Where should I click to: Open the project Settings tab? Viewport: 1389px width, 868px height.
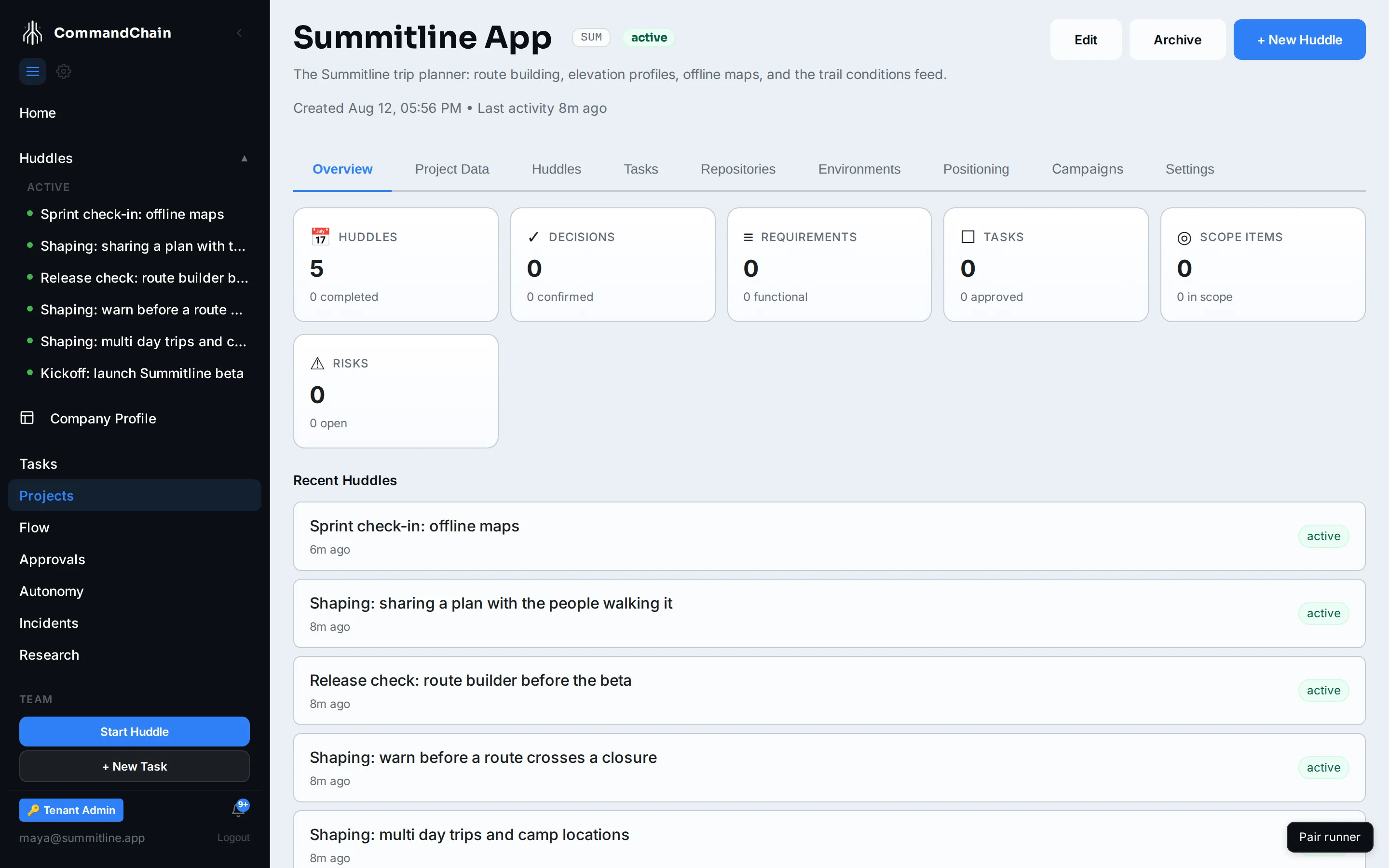coord(1189,169)
